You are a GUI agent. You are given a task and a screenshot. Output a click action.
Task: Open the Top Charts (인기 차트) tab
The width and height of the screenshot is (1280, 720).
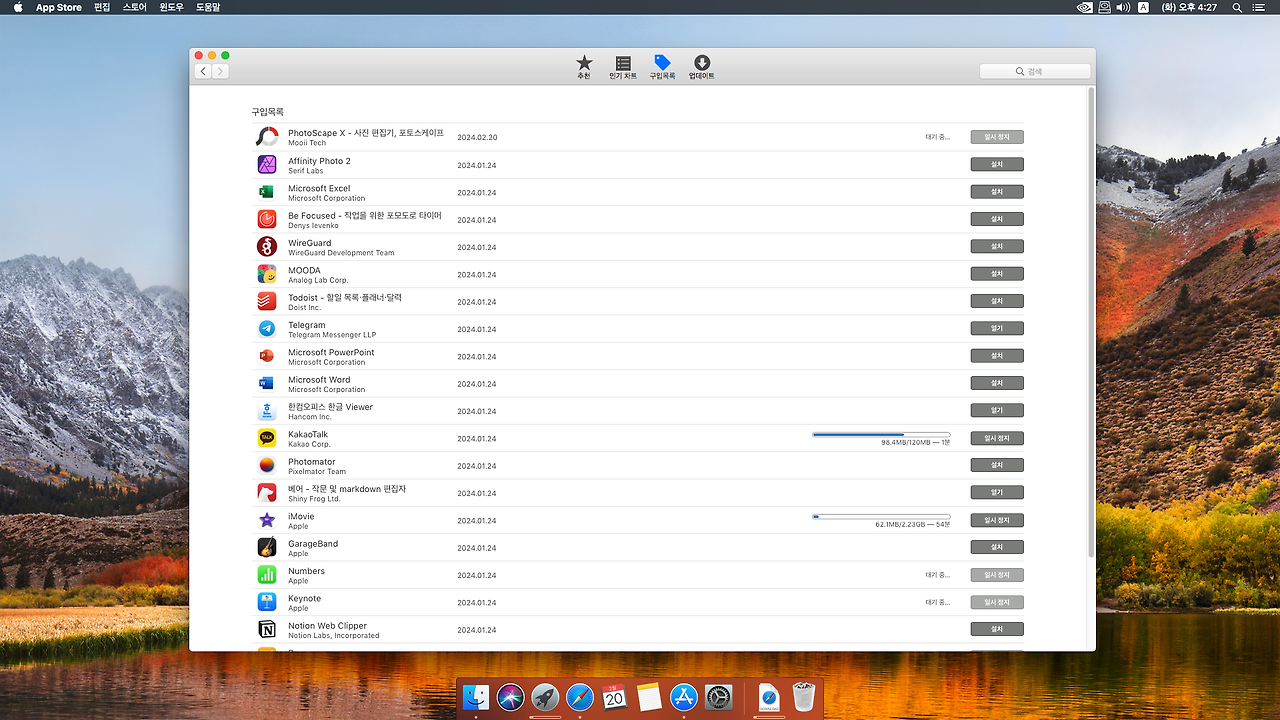(x=623, y=67)
